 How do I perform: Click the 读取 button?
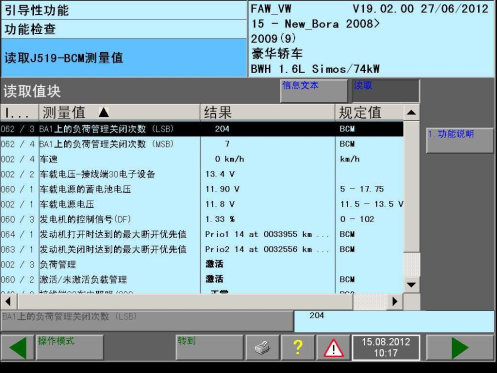[x=386, y=91]
